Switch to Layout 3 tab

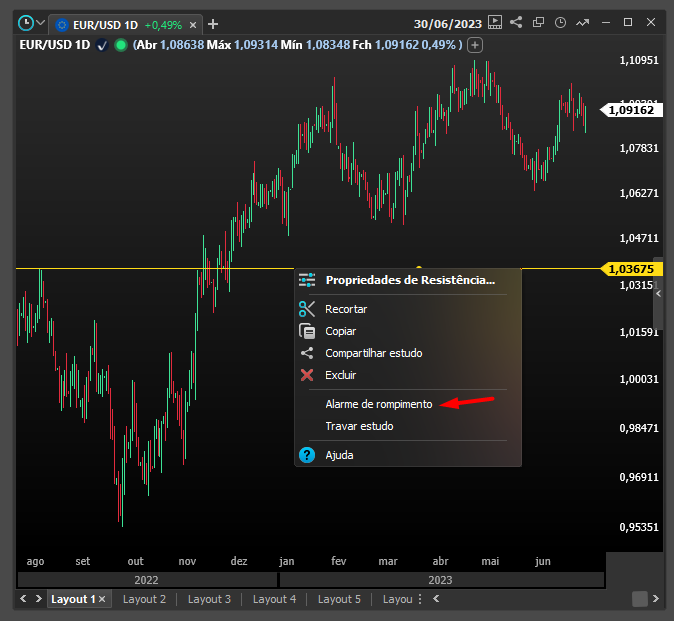point(209,599)
